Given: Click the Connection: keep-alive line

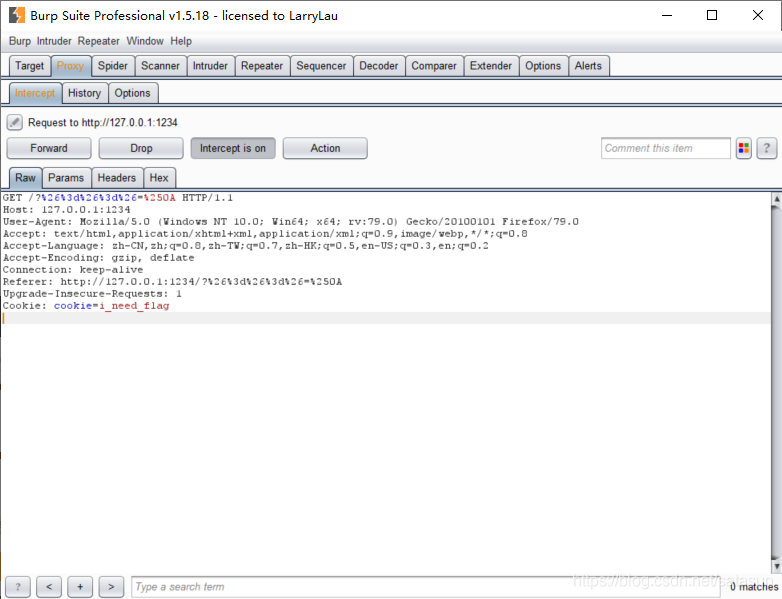Looking at the screenshot, I should [73, 270].
